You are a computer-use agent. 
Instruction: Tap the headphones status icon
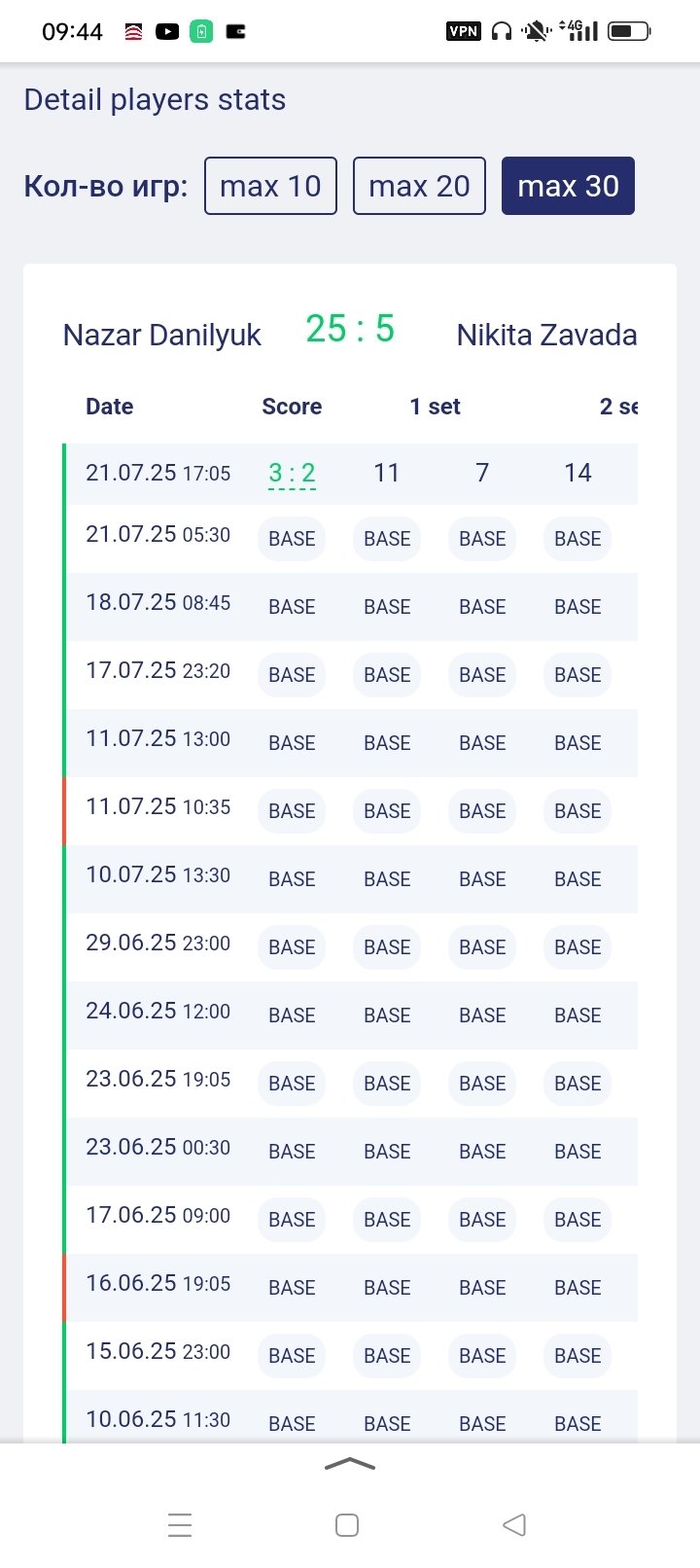(502, 31)
